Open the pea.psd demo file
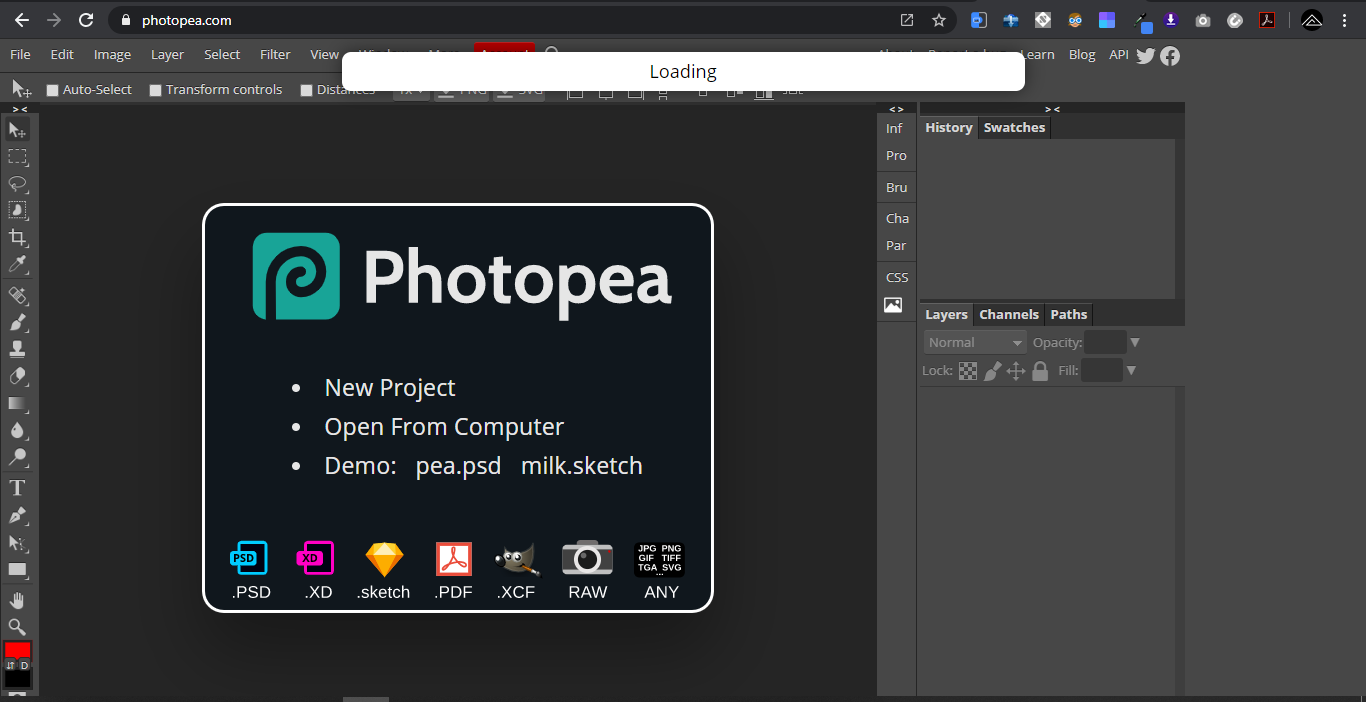This screenshot has width=1366, height=702. coord(458,466)
